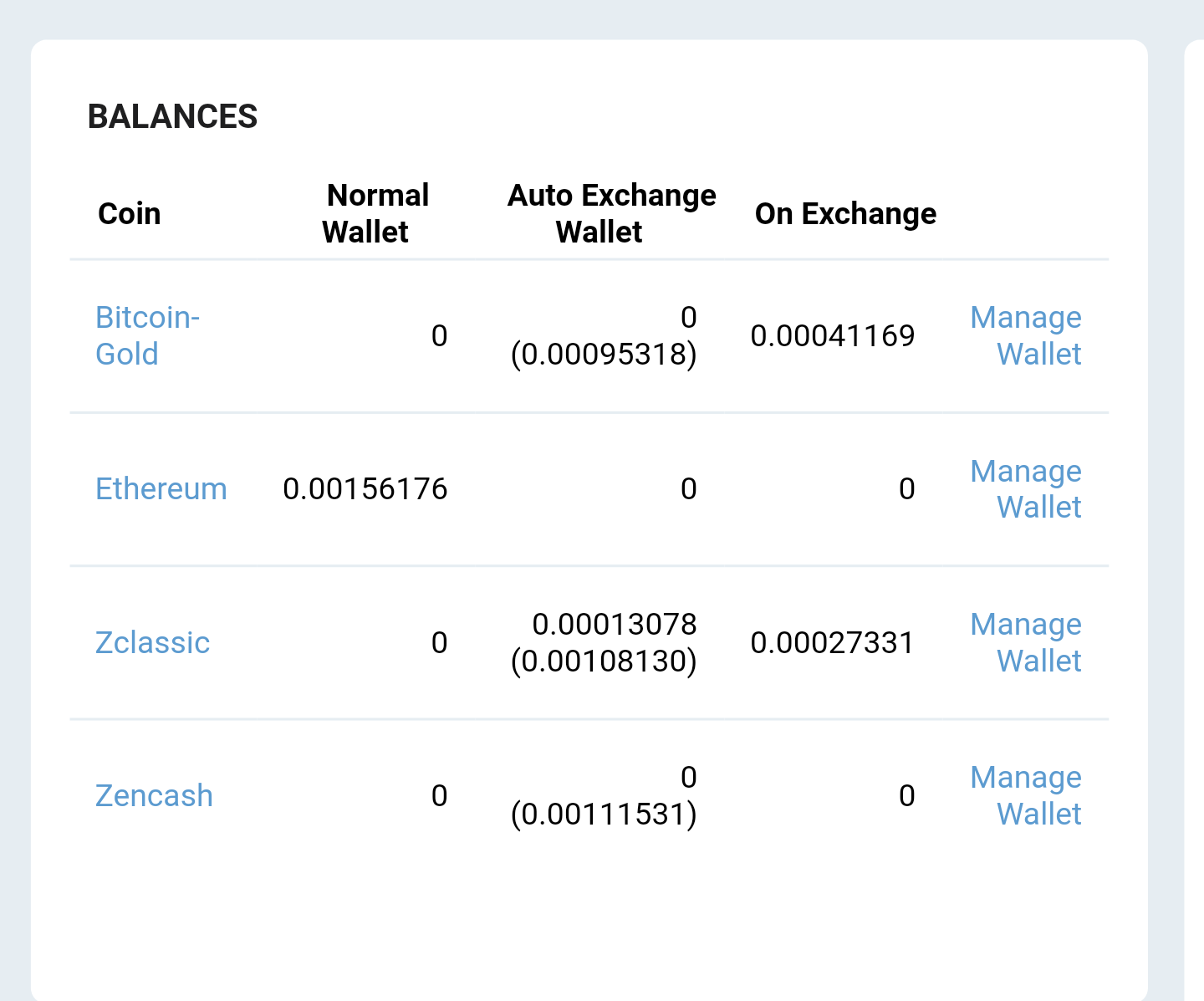The width and height of the screenshot is (1204, 1001).
Task: Click Bitcoin-Gold pending amount (0.00095318)
Action: 604,355
